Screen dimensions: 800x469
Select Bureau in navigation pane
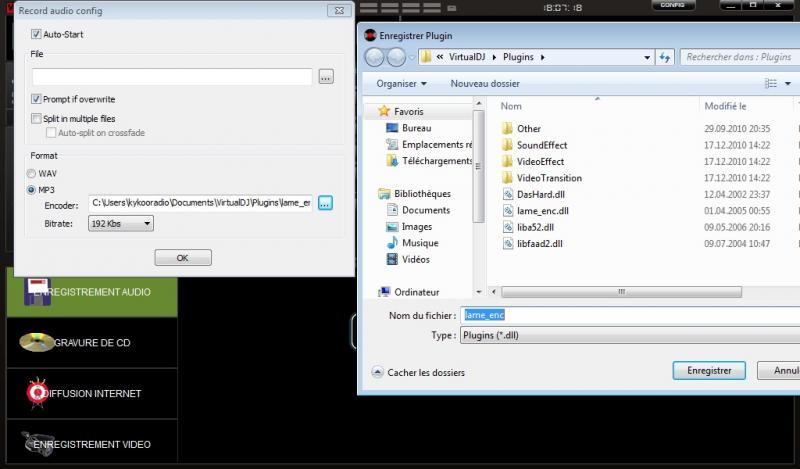[416, 128]
